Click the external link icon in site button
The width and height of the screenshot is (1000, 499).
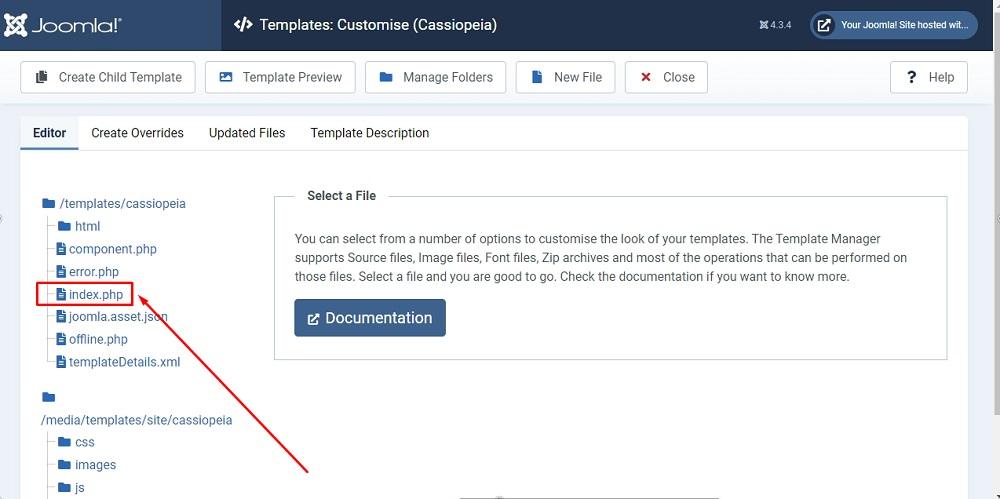point(825,26)
